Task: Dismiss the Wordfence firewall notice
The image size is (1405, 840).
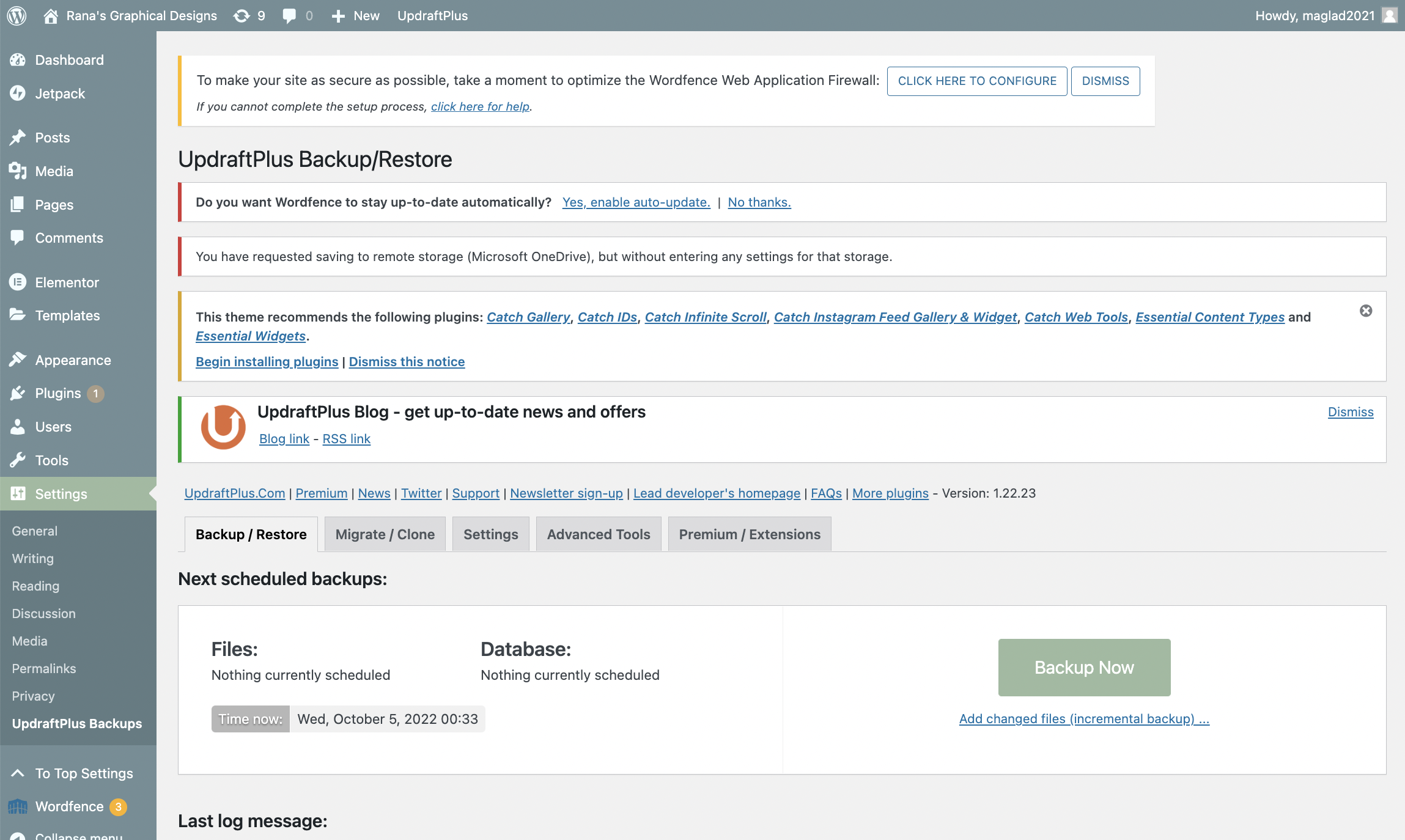Action: (1105, 81)
